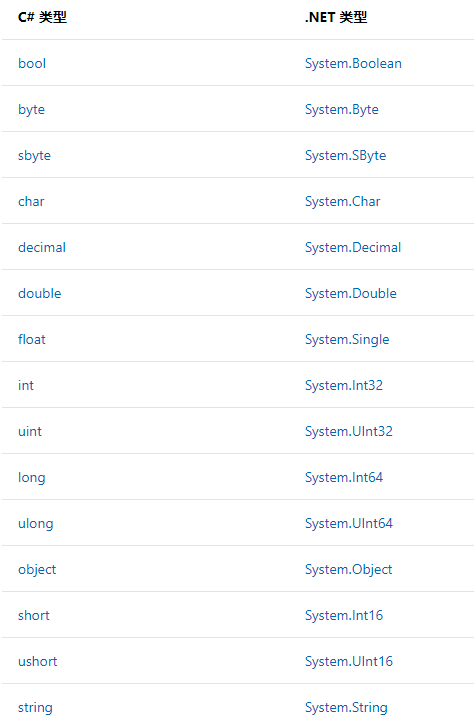
Task: Click the System.Int32 link
Action: (x=344, y=386)
